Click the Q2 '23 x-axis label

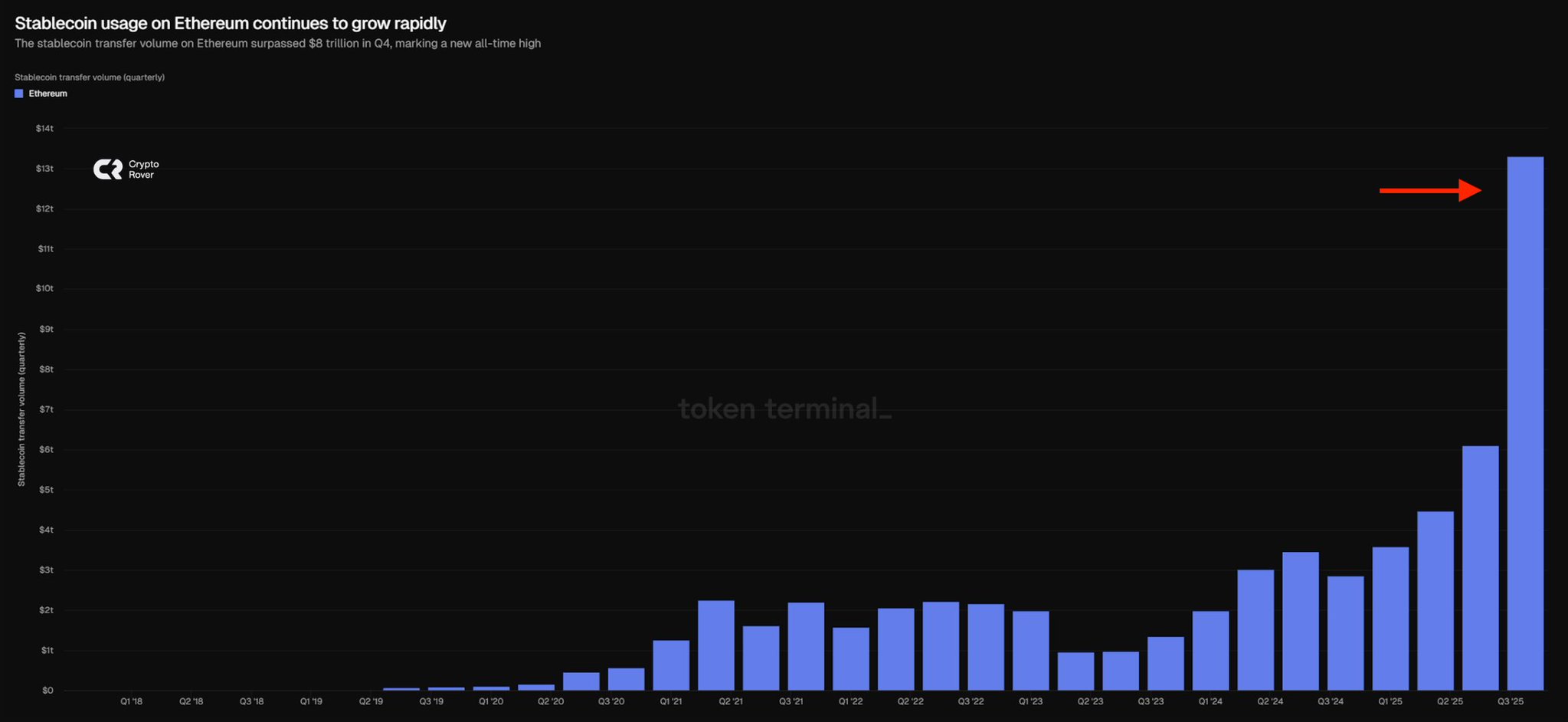(x=1091, y=701)
